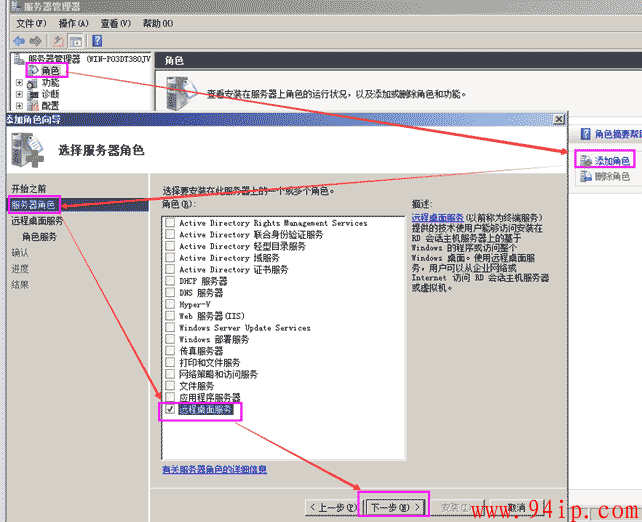Expand the Features tree node
The width and height of the screenshot is (642, 522).
pyautogui.click(x=19, y=83)
